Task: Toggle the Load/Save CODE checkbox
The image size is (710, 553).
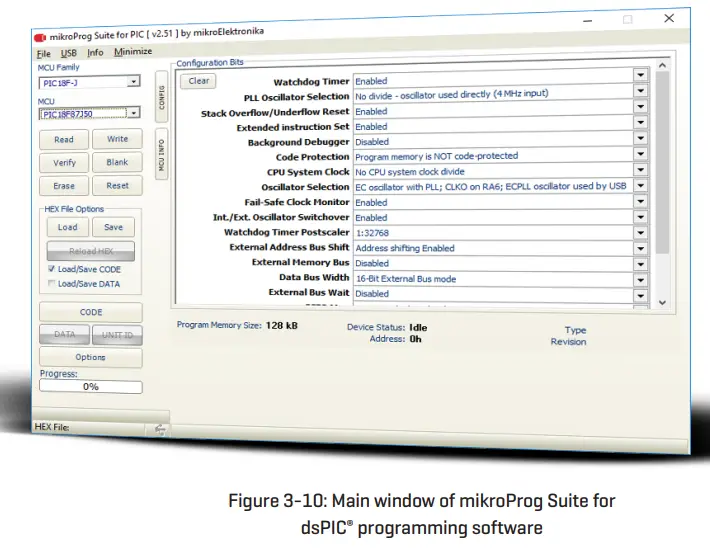Action: click(52, 269)
